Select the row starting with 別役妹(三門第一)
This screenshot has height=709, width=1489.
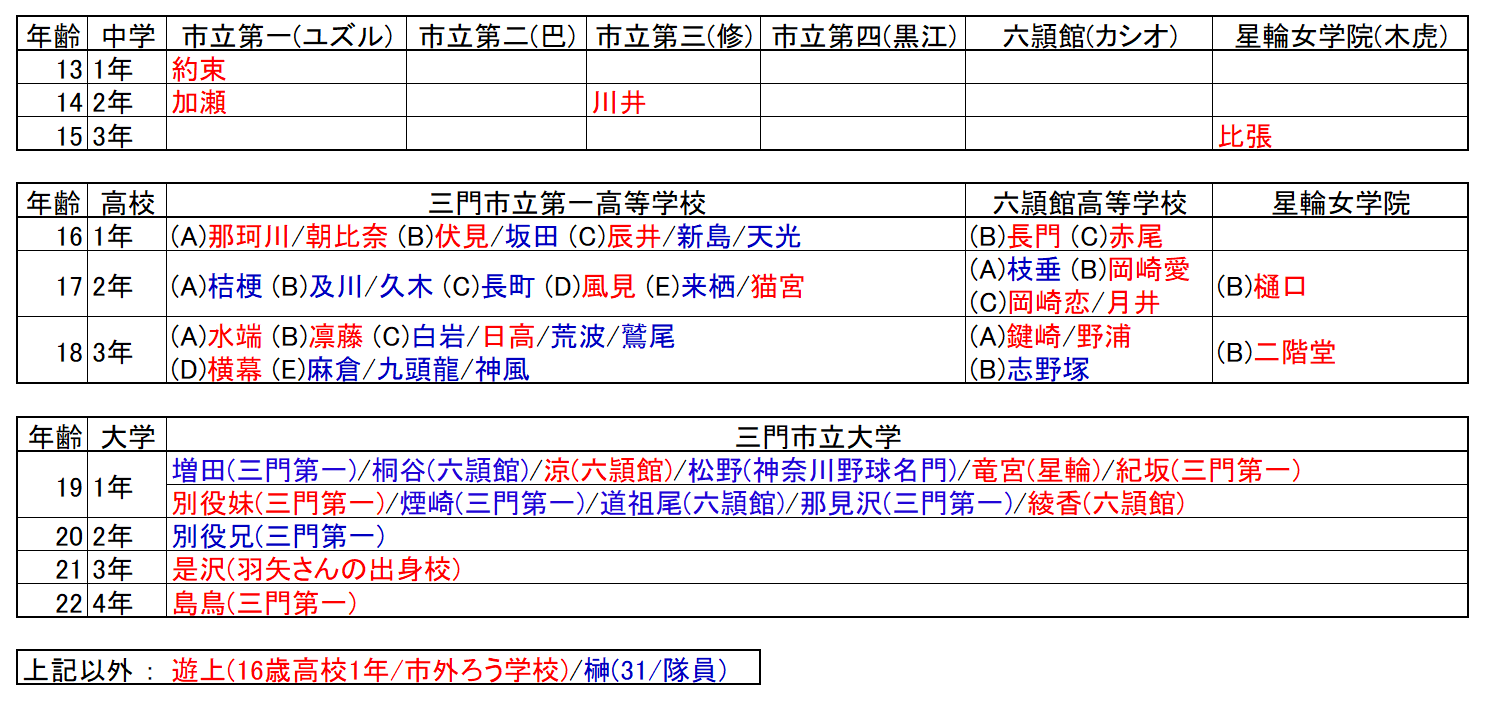(x=817, y=502)
